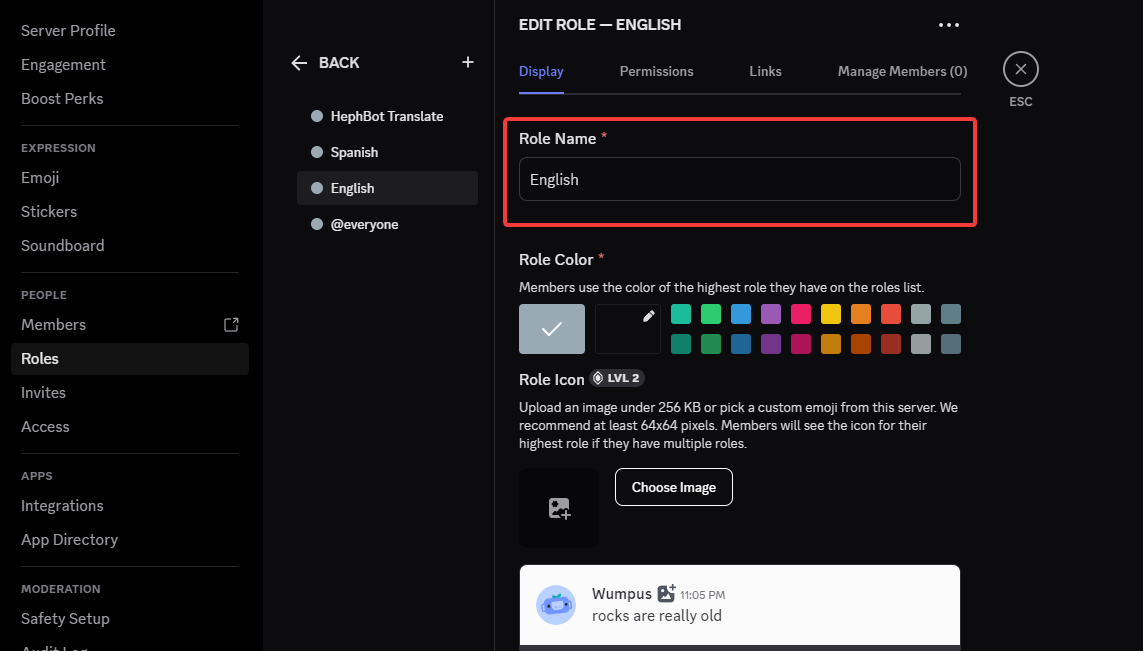This screenshot has height=651, width=1143.
Task: Click the role icon upload placeholder
Action: [x=559, y=508]
